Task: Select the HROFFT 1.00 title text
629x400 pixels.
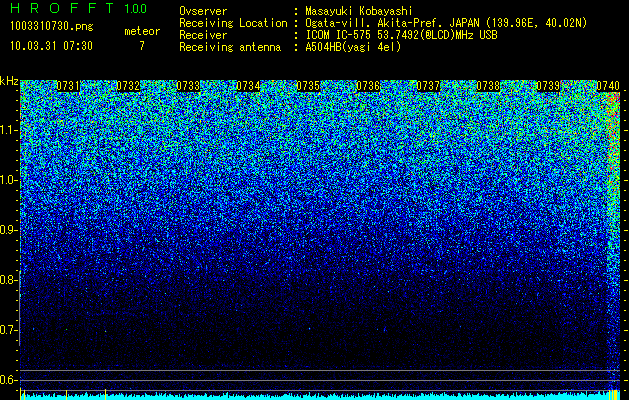Action: [79, 8]
